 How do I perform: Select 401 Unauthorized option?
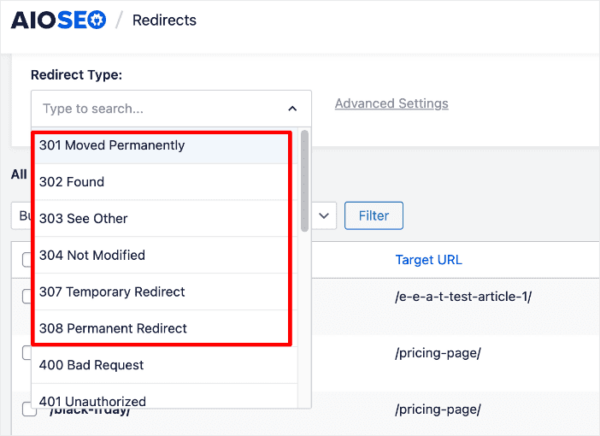coord(92,401)
